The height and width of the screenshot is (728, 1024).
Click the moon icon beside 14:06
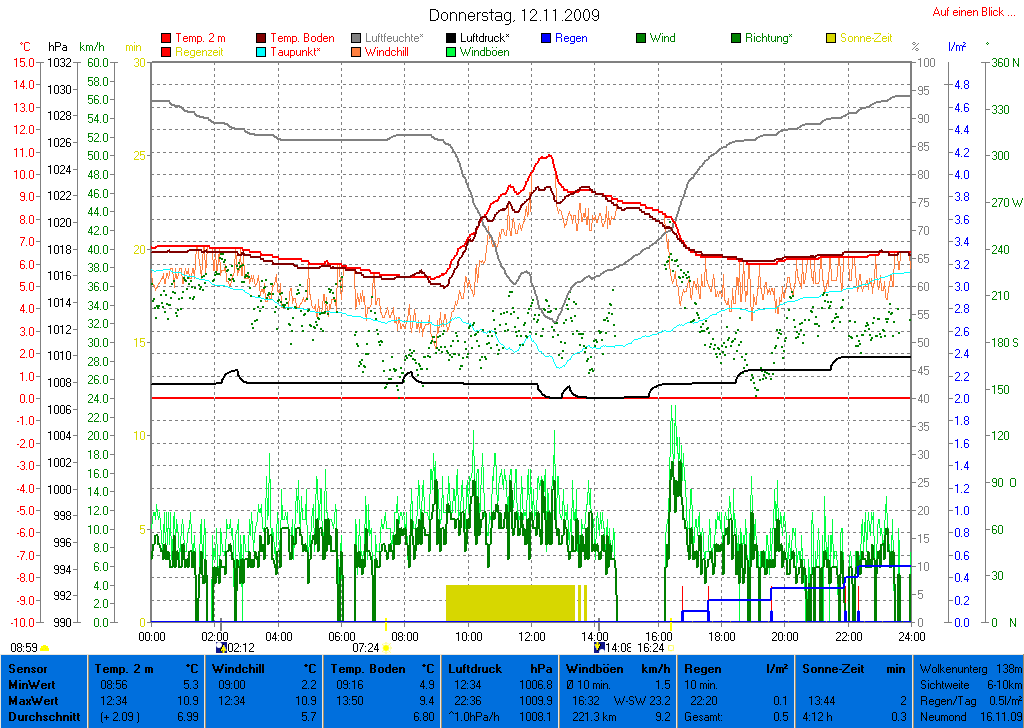click(599, 648)
